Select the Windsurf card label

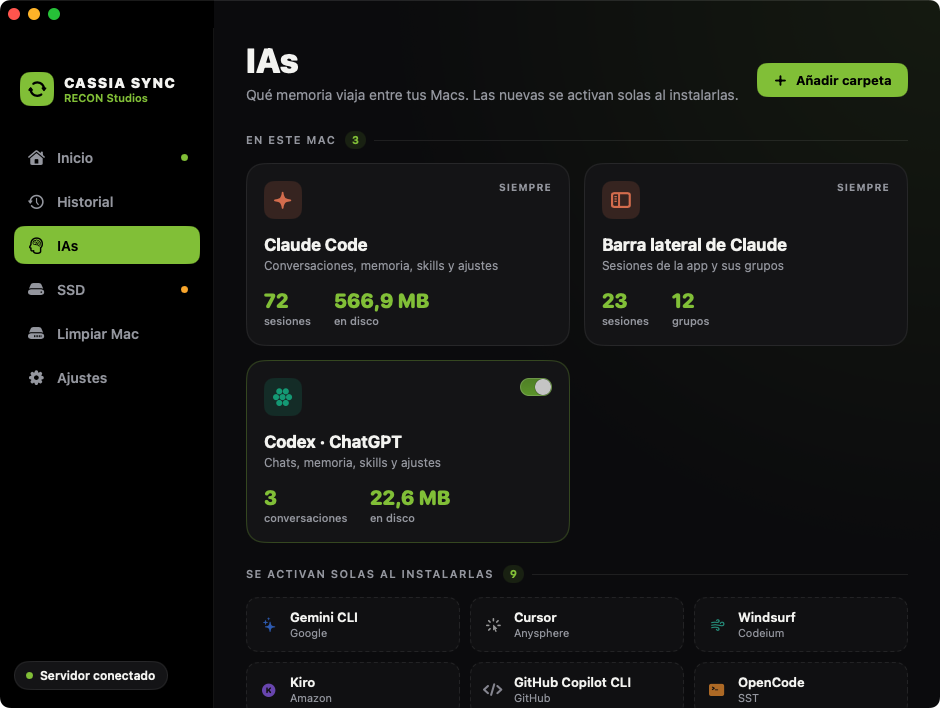click(x=767, y=617)
